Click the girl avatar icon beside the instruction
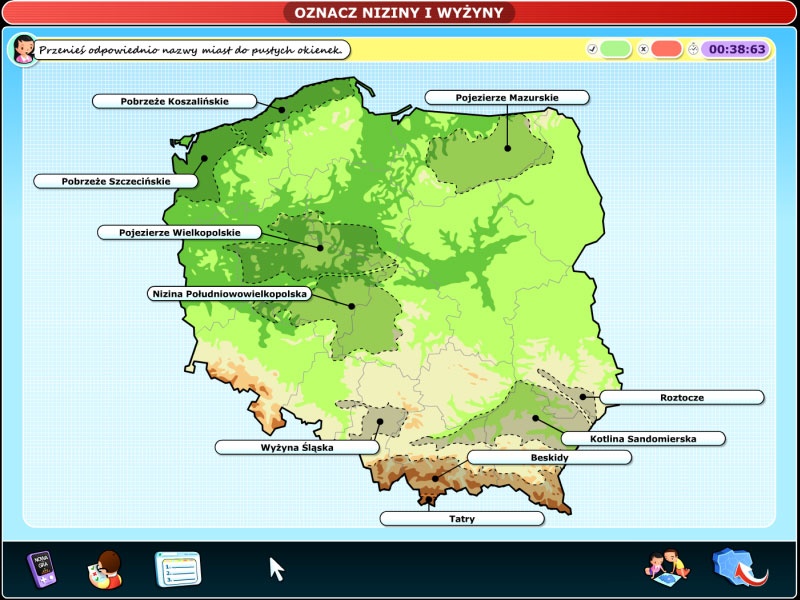Image resolution: width=800 pixels, height=600 pixels. [21, 49]
